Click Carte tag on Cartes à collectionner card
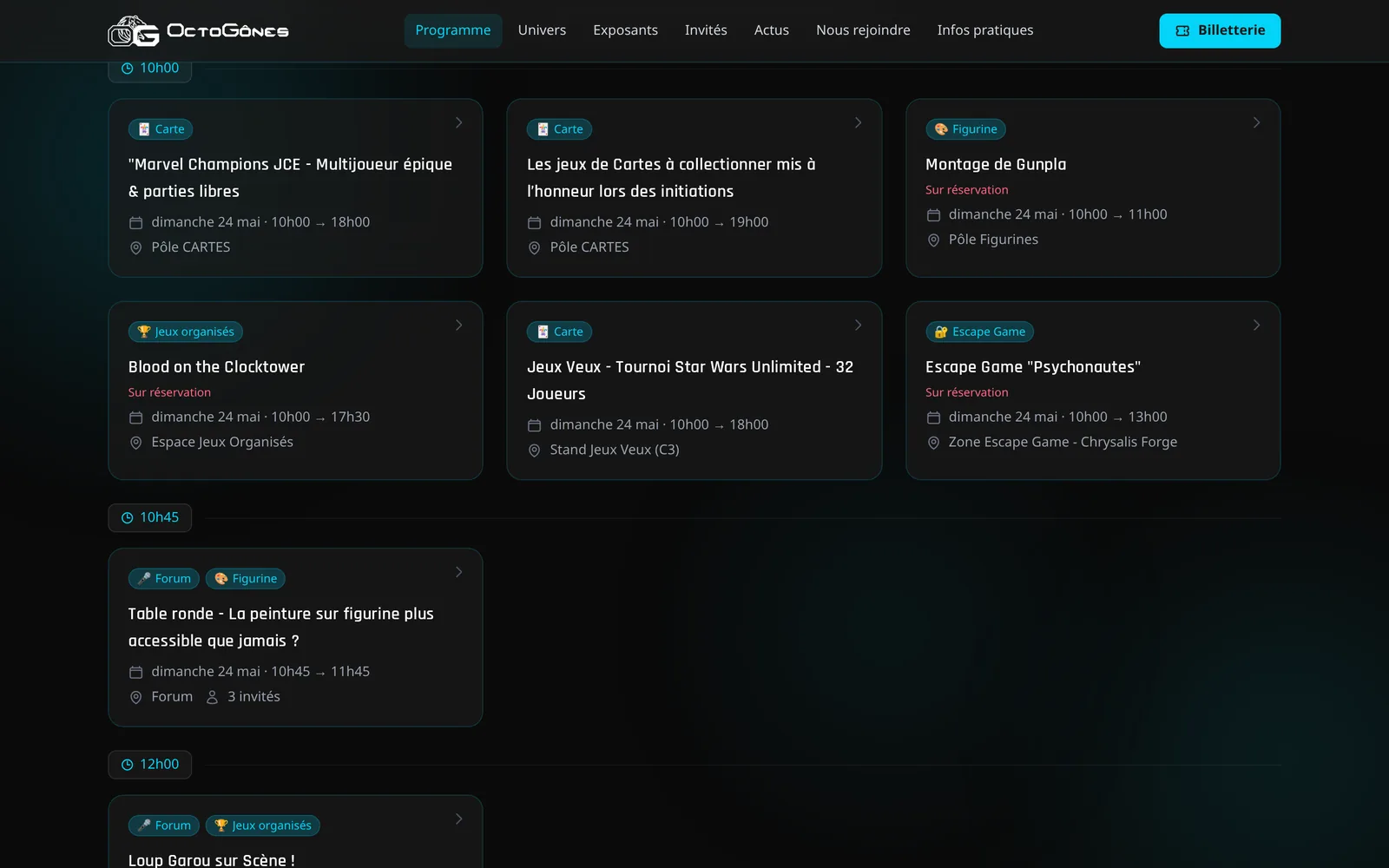Screen dimensions: 1389x868 click(x=559, y=129)
